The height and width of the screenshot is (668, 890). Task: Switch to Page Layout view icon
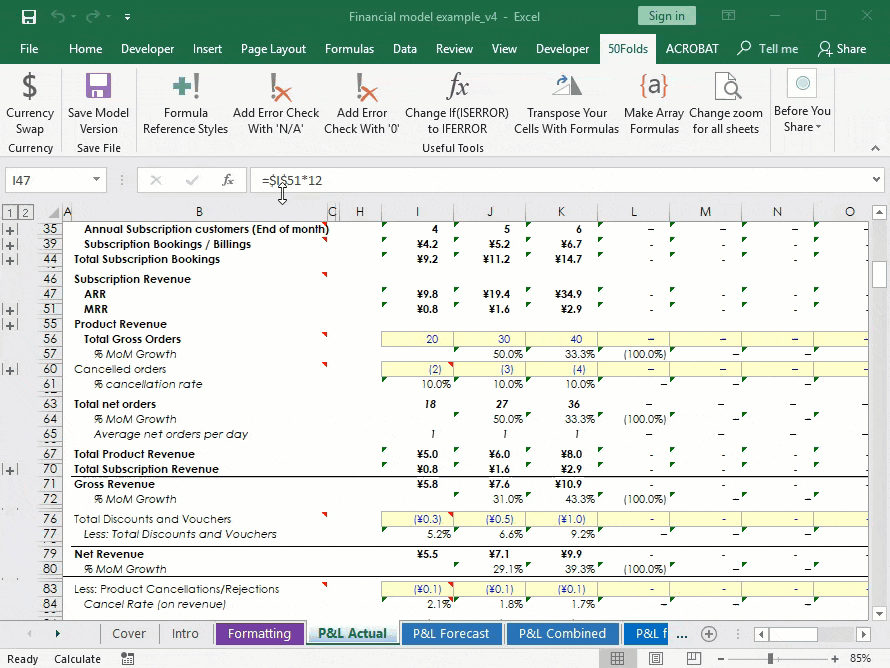[656, 658]
